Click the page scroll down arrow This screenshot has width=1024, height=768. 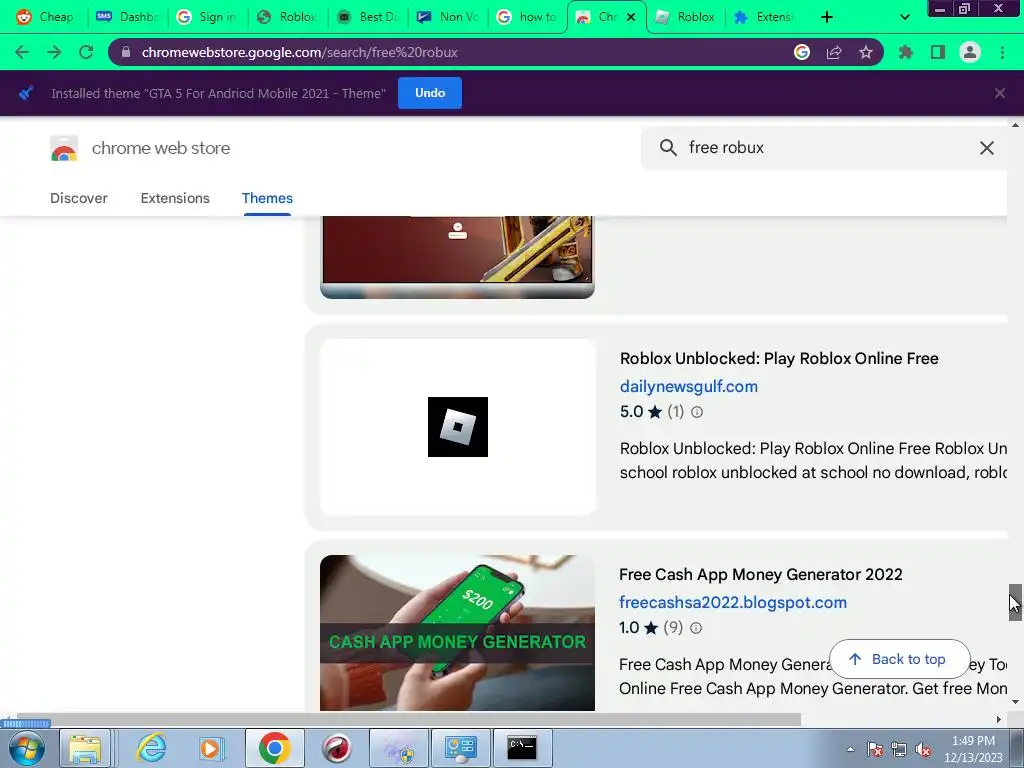pyautogui.click(x=1016, y=702)
